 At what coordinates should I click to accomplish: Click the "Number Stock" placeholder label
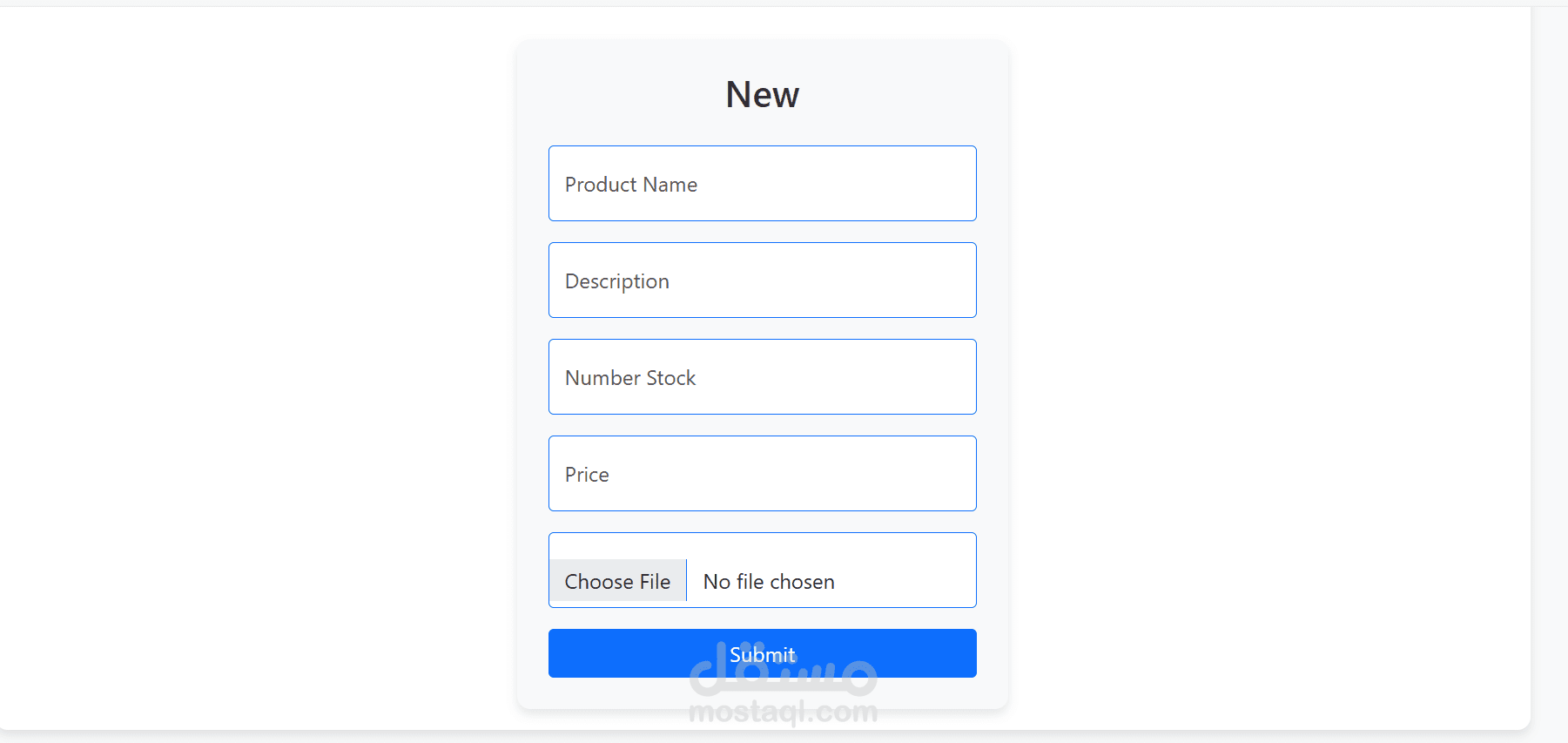click(x=630, y=378)
